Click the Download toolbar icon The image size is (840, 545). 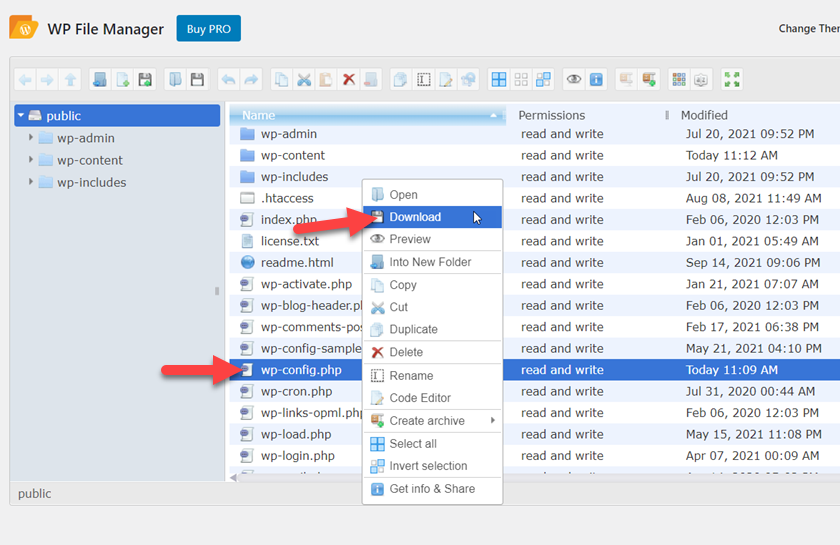point(198,80)
